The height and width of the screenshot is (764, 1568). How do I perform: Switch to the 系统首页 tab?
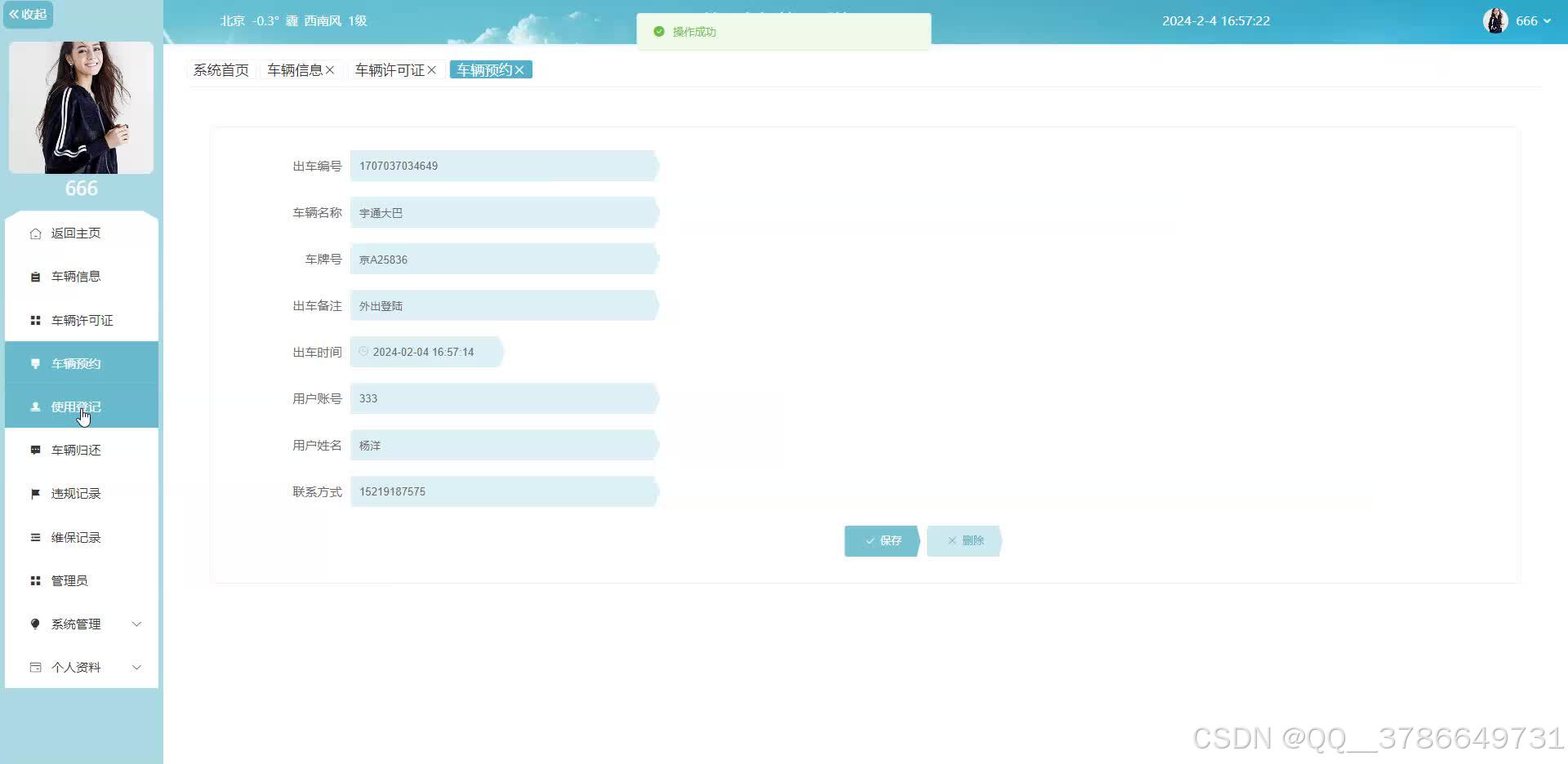[x=220, y=70]
